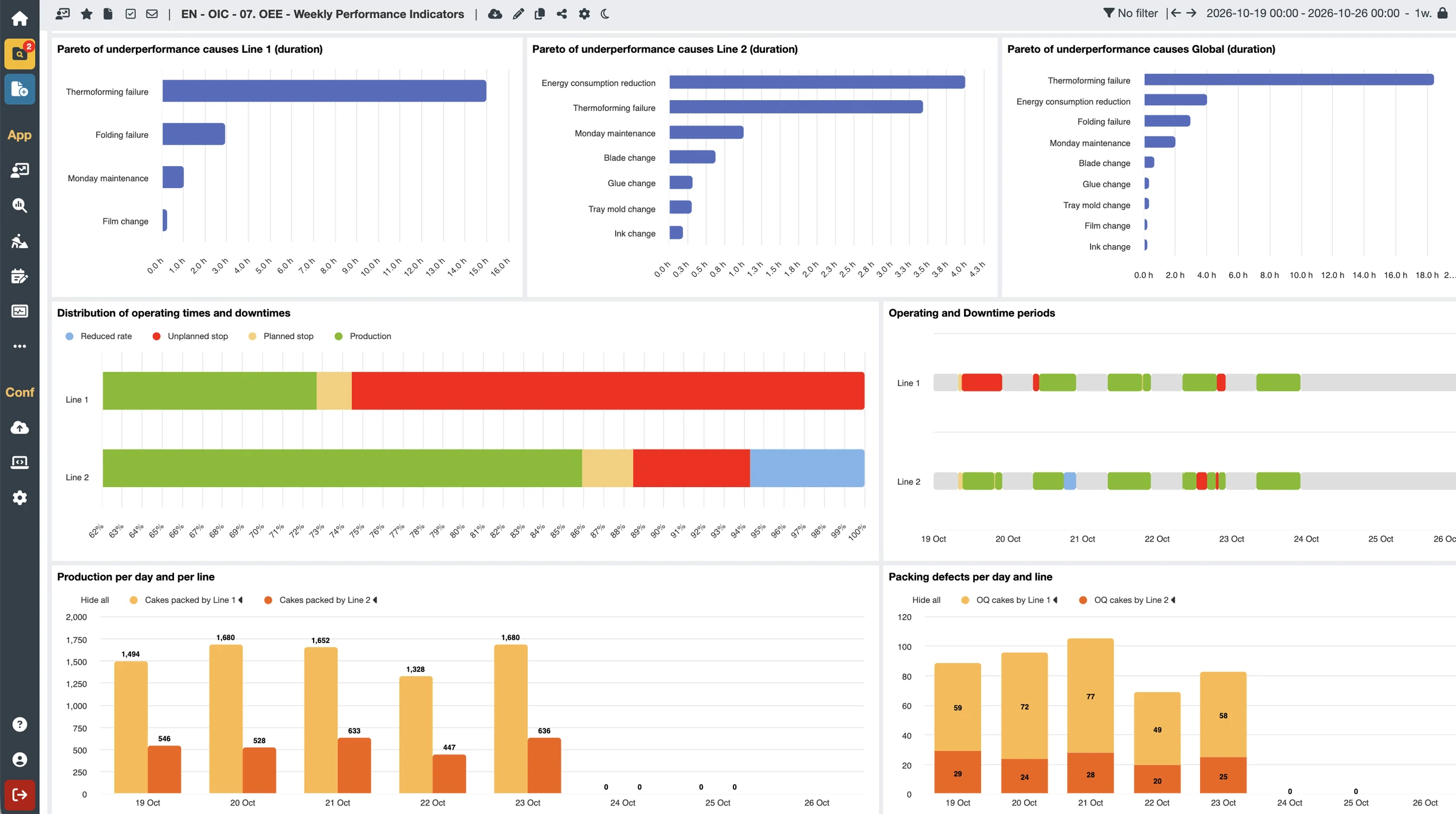Open the settings gear in sidebar
Image resolution: width=1456 pixels, height=814 pixels.
(x=19, y=498)
